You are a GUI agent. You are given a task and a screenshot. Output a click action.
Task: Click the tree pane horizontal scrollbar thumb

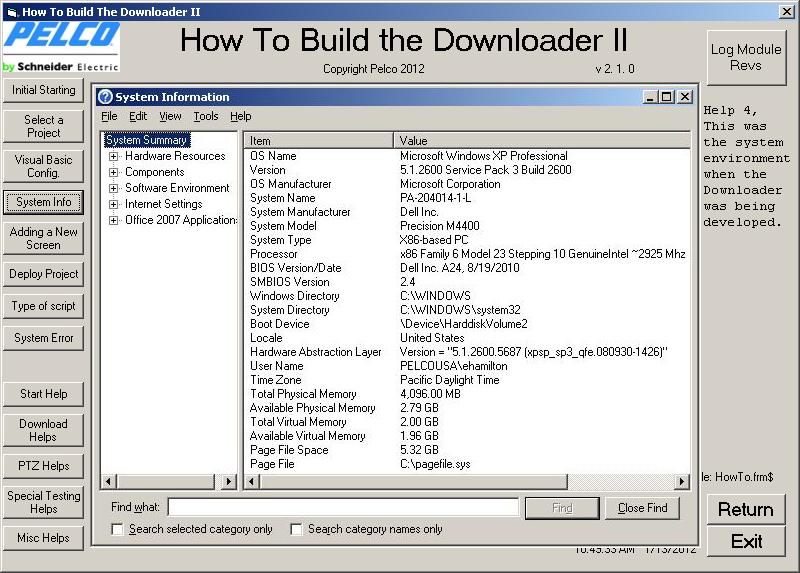(x=165, y=481)
